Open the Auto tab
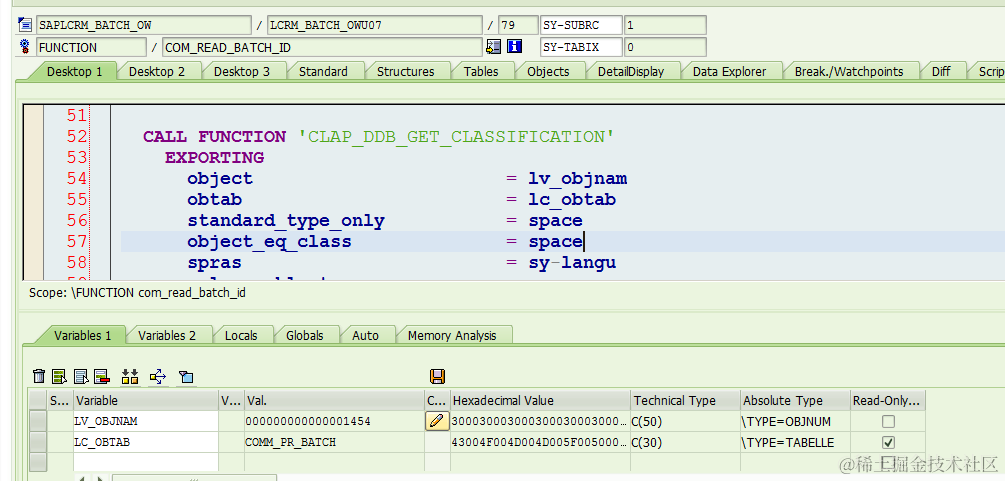The height and width of the screenshot is (481, 1005). coord(365,335)
